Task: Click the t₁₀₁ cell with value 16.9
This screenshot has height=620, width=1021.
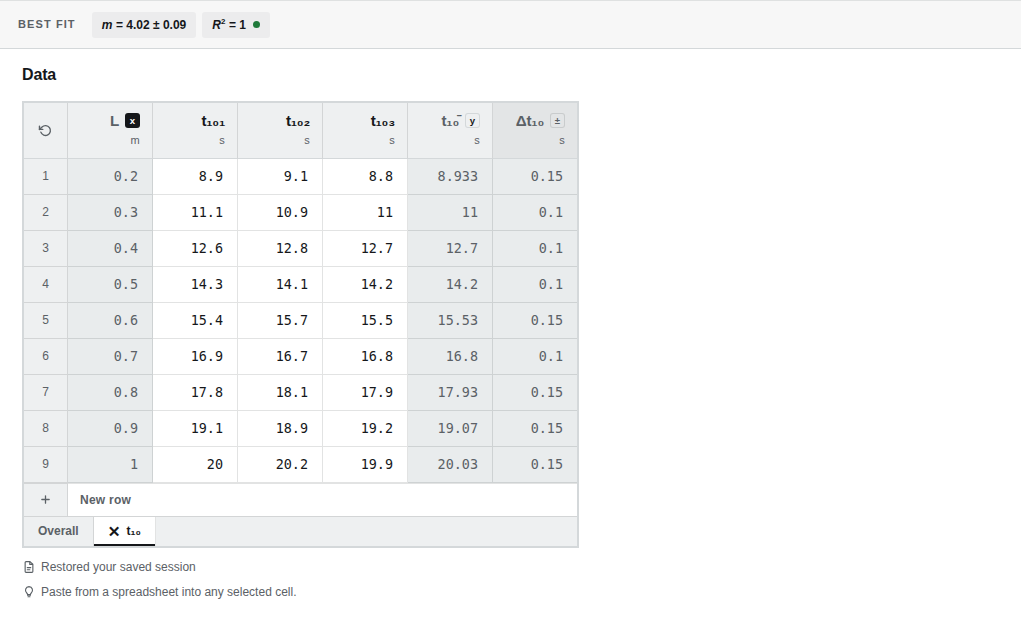Action: pos(195,356)
